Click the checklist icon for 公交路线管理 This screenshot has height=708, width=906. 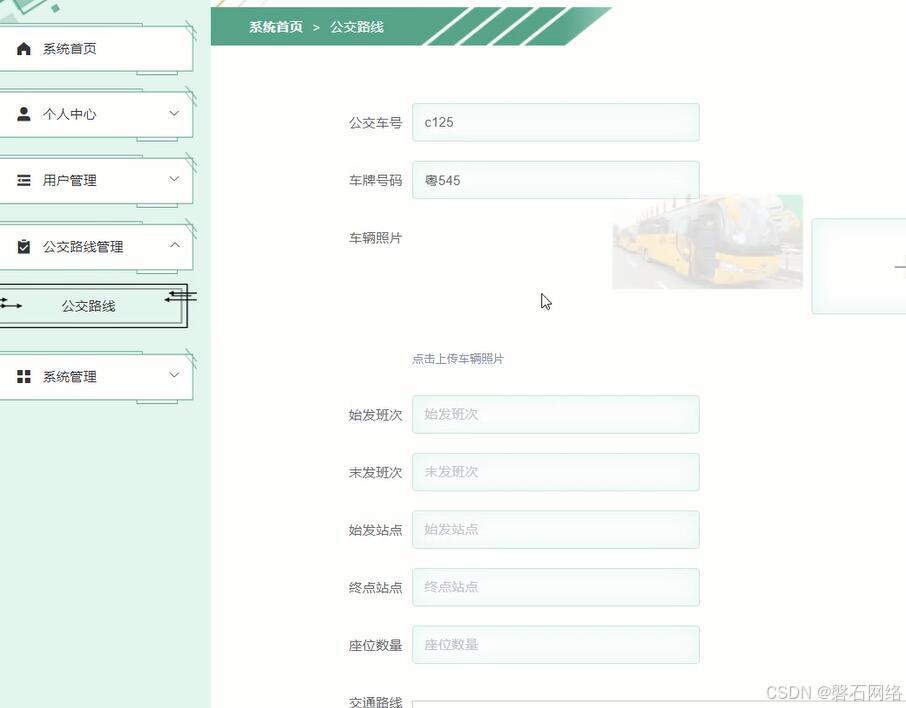coord(24,246)
